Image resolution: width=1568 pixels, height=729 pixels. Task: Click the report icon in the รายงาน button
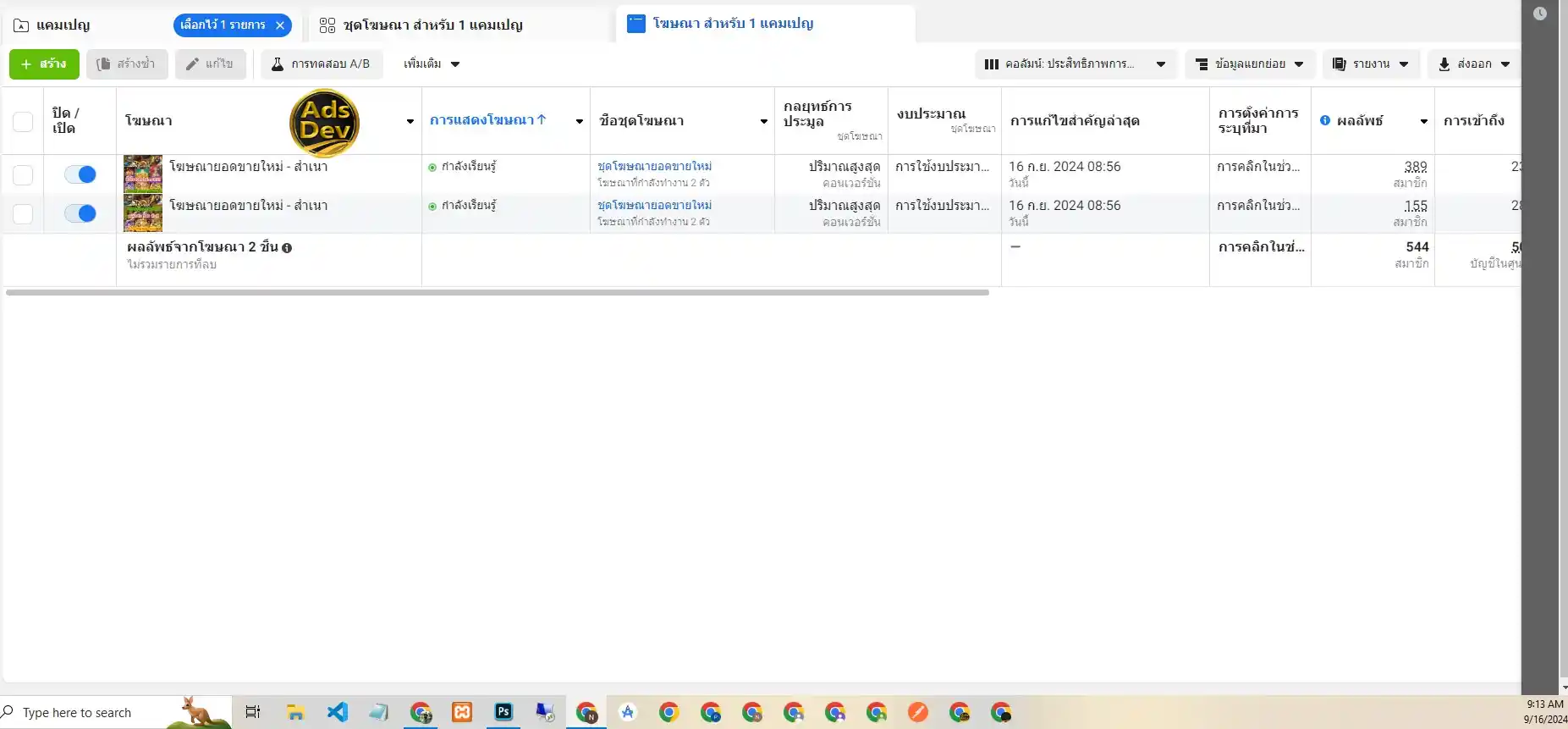point(1339,64)
